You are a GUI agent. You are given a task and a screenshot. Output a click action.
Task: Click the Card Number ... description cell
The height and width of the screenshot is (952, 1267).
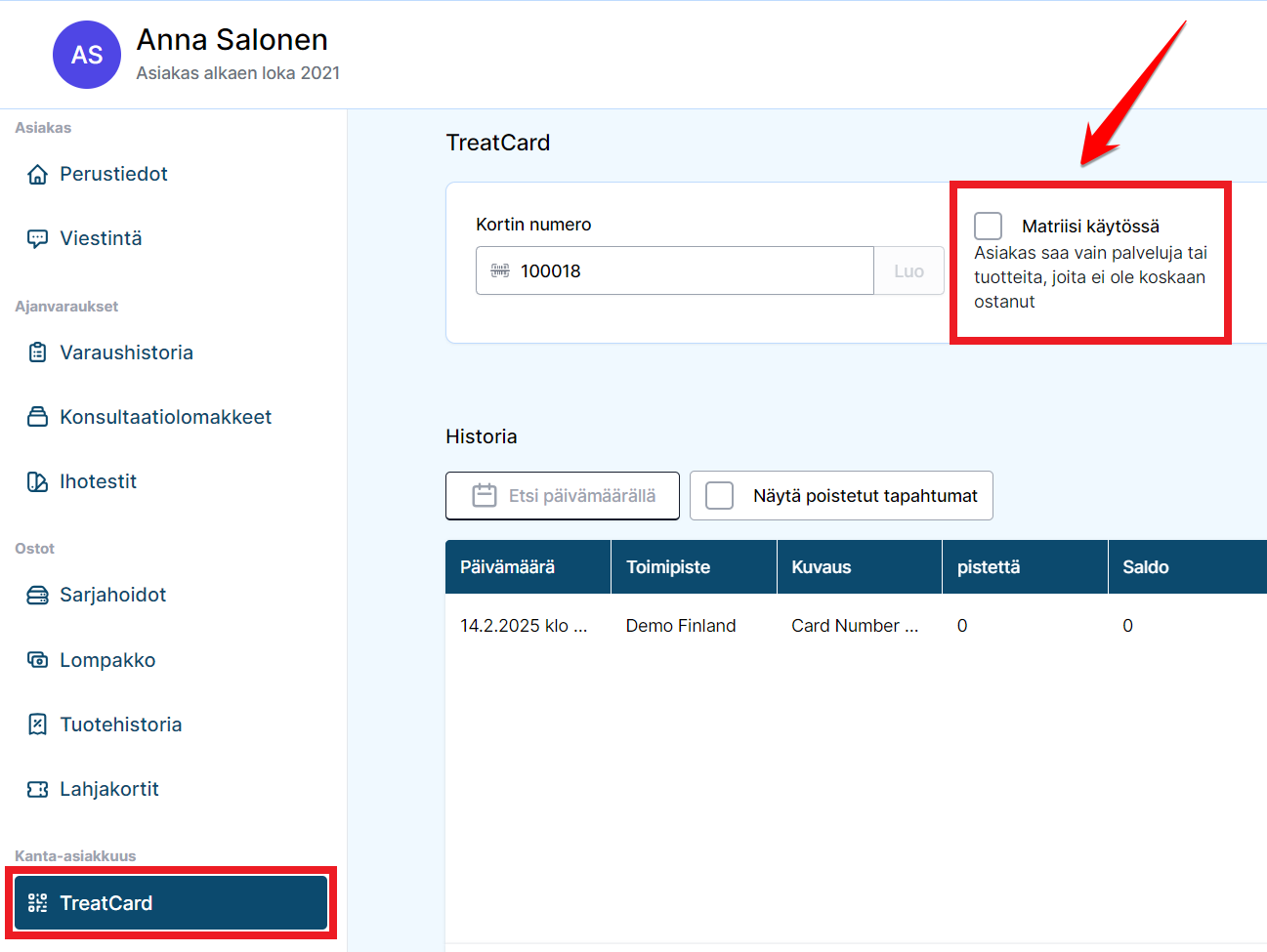tap(855, 626)
